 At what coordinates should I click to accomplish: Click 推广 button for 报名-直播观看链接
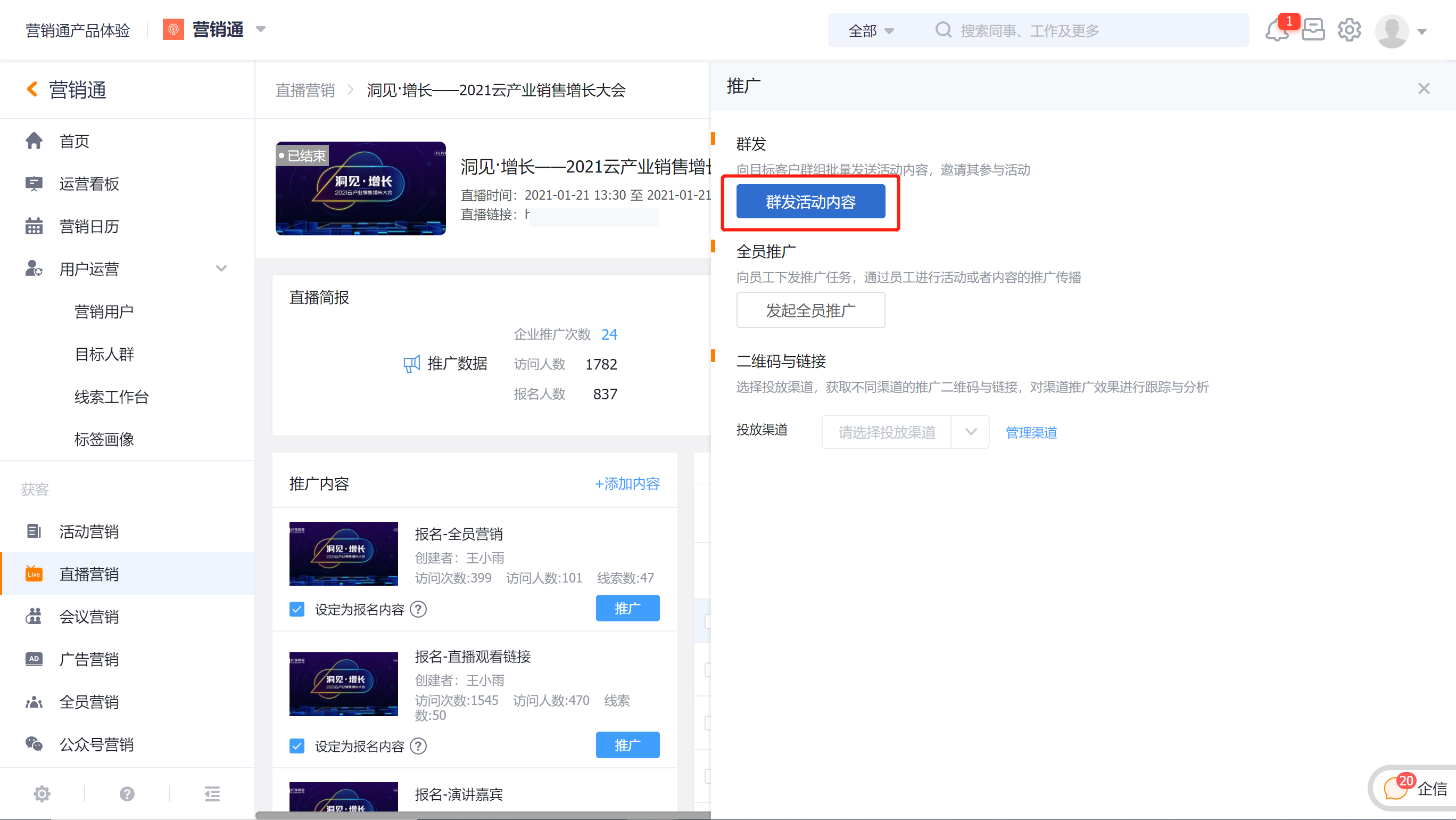coord(627,745)
